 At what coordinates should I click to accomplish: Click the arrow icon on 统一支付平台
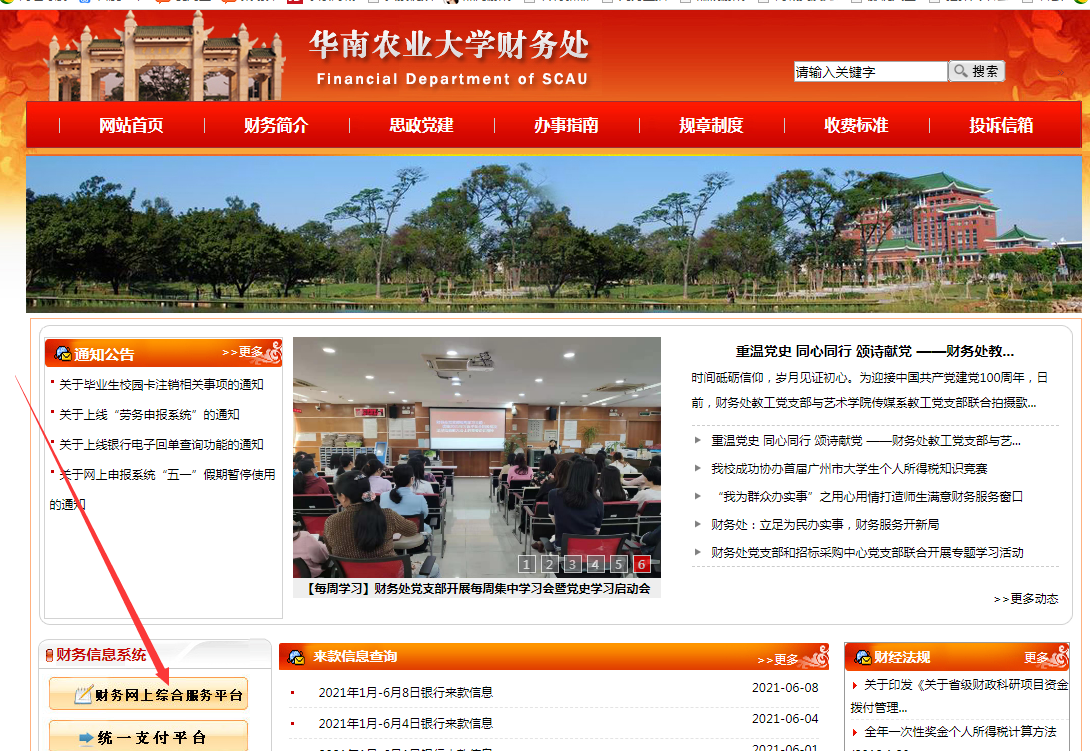[86, 738]
